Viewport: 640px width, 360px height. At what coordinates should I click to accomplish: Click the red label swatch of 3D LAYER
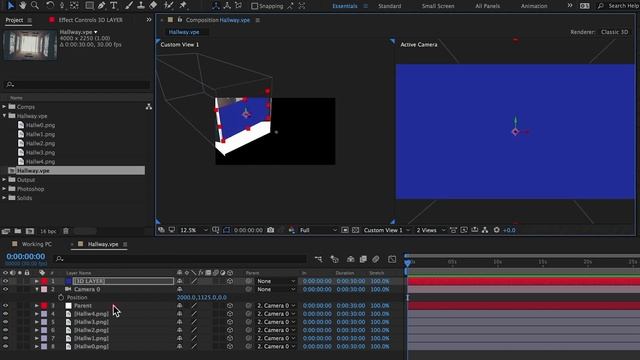[44, 281]
